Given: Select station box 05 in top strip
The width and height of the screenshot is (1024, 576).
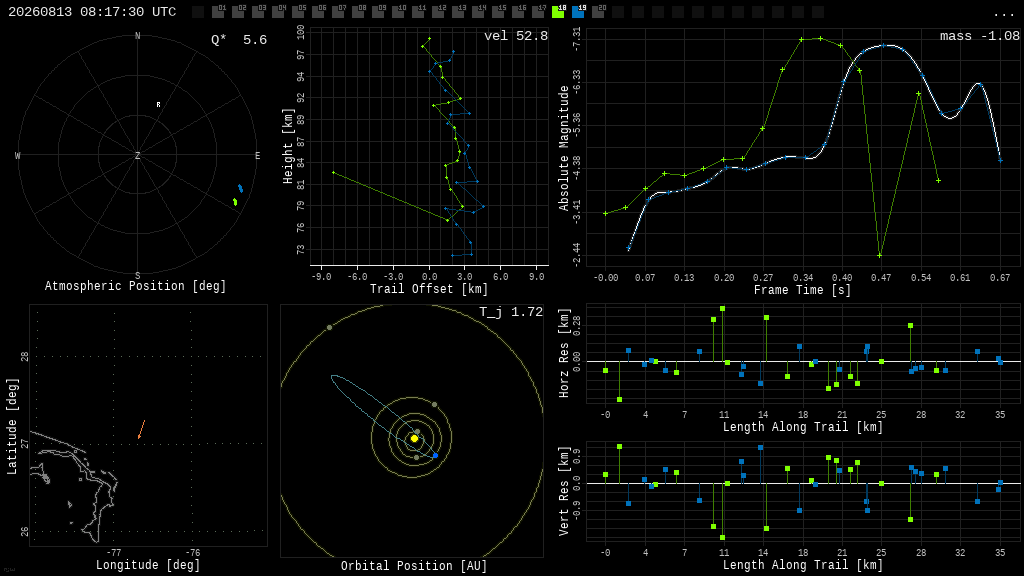Looking at the screenshot, I should point(298,12).
